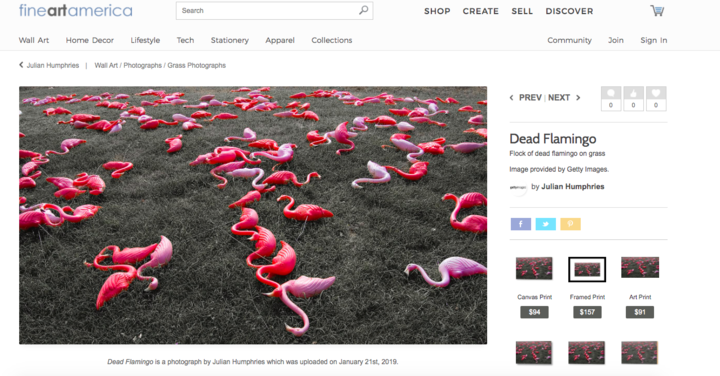Open the CREATE menu
Viewport: 720px width, 376px height.
480,11
